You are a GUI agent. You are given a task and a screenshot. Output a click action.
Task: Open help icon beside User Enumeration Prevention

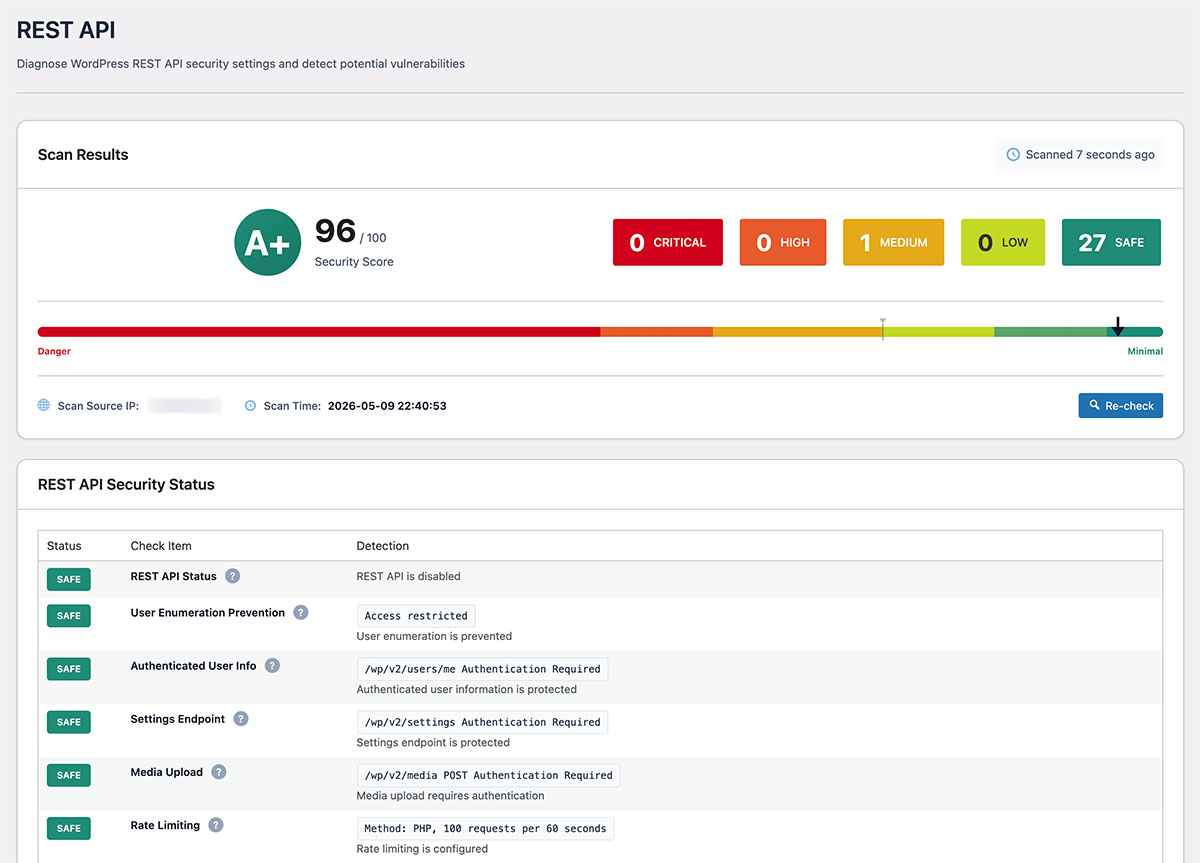click(x=301, y=613)
